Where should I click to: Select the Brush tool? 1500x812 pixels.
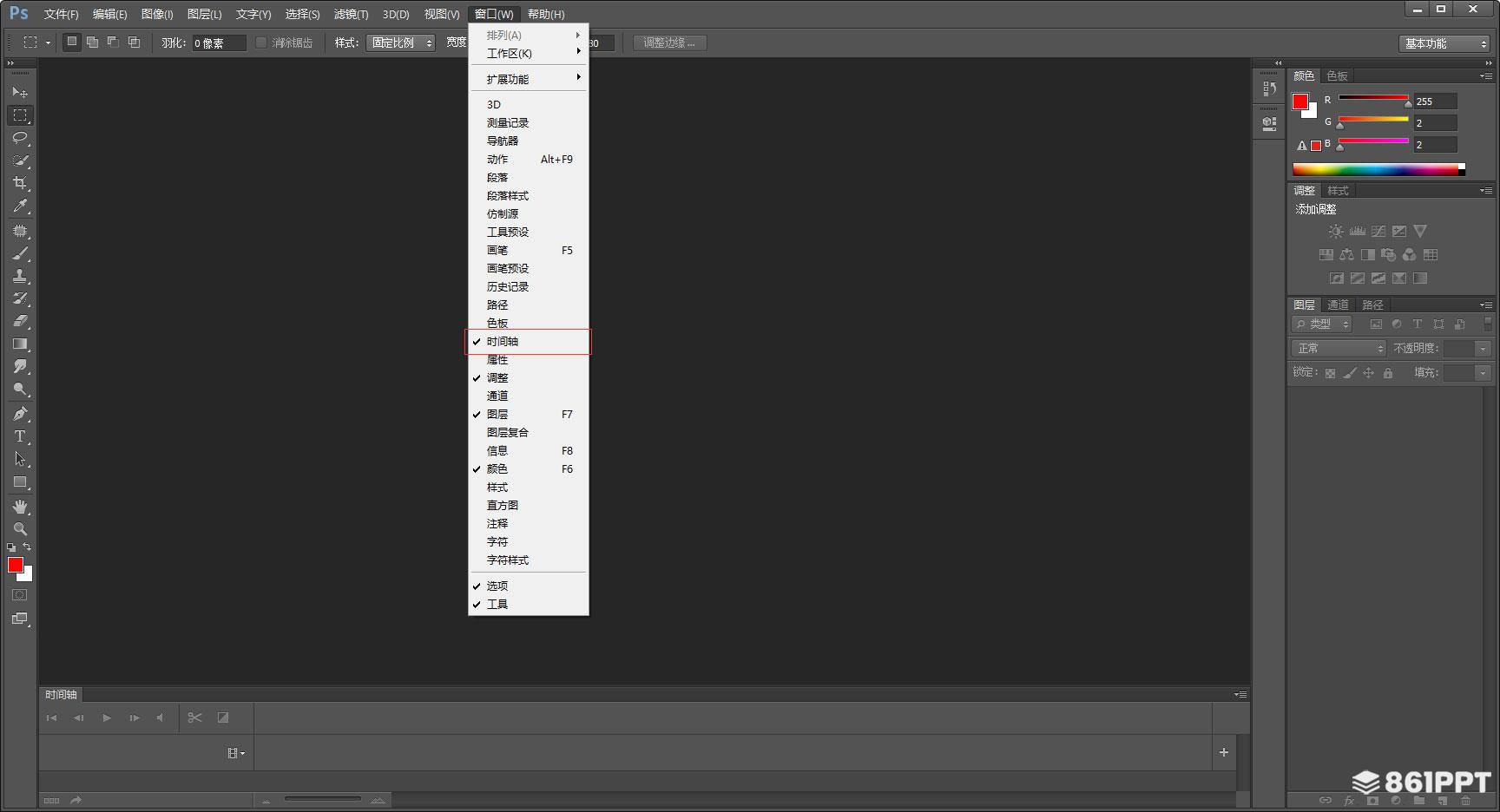point(20,253)
